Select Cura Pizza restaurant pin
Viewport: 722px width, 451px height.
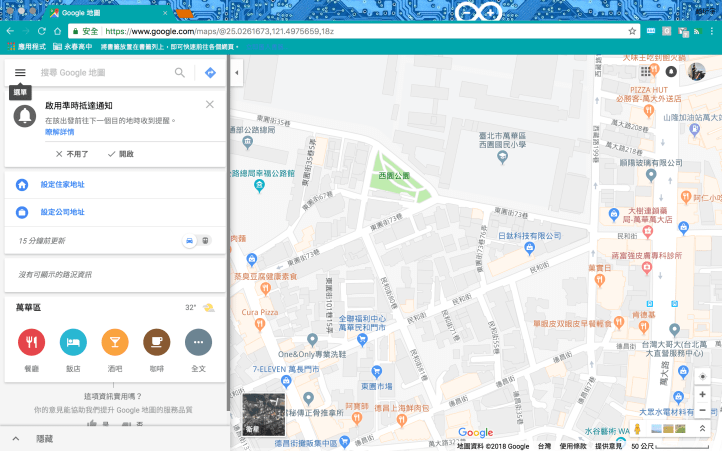pos(260,324)
